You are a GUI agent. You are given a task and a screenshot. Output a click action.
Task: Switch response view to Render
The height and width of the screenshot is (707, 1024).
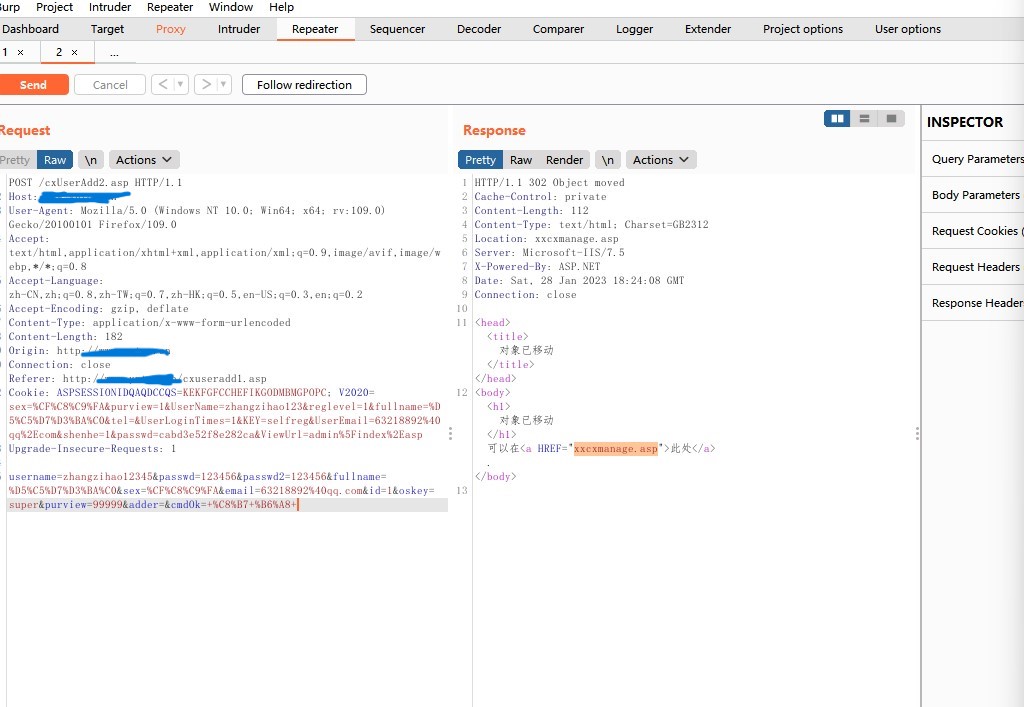tap(564, 160)
